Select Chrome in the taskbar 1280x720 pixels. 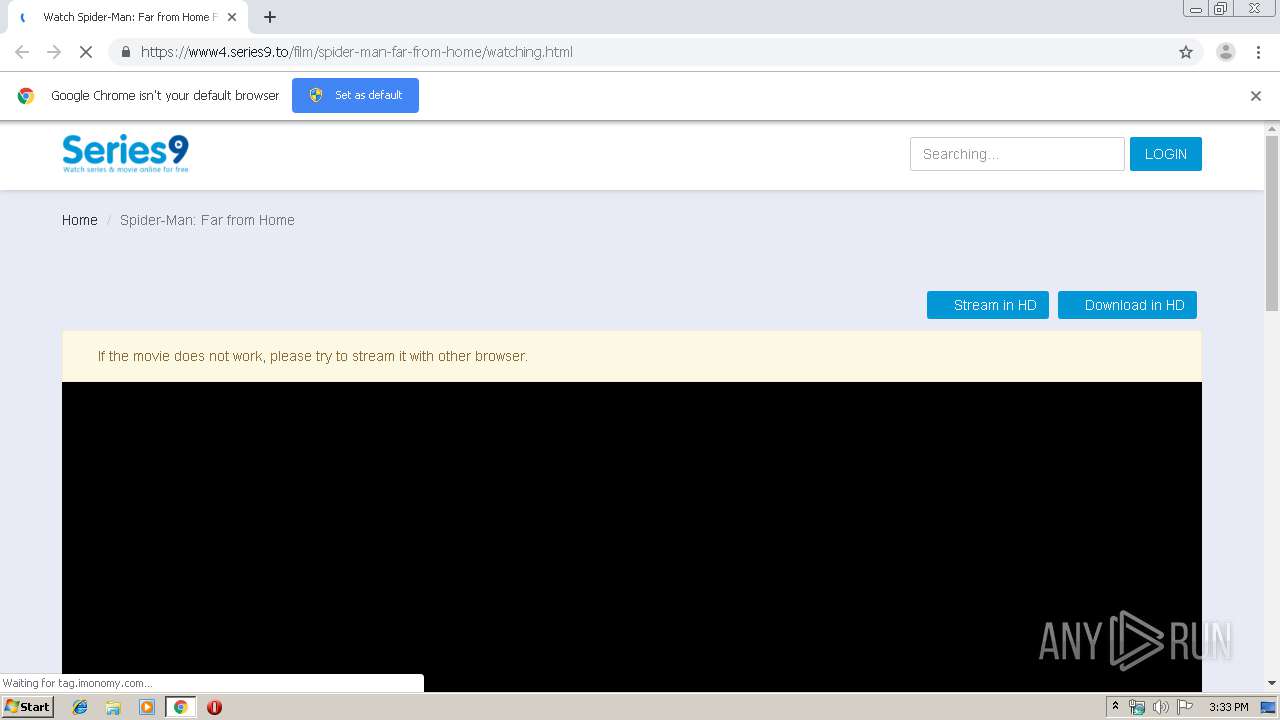(180, 707)
